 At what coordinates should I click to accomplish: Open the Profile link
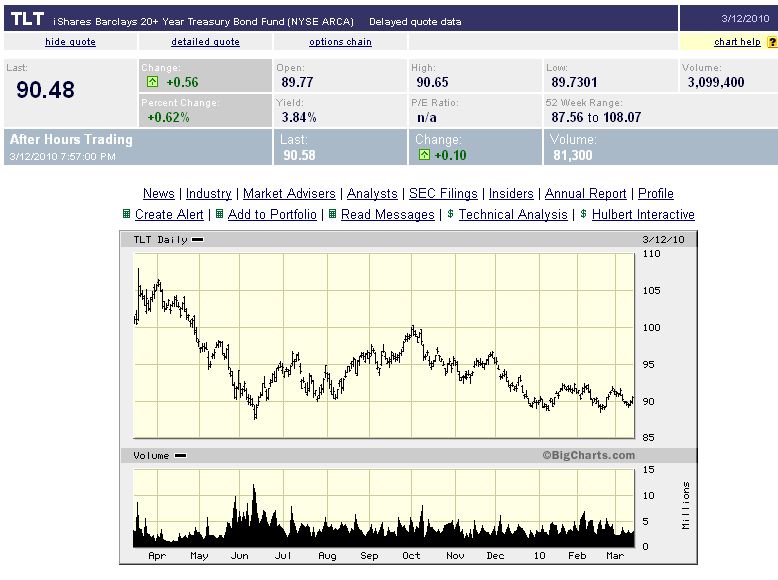tap(656, 193)
